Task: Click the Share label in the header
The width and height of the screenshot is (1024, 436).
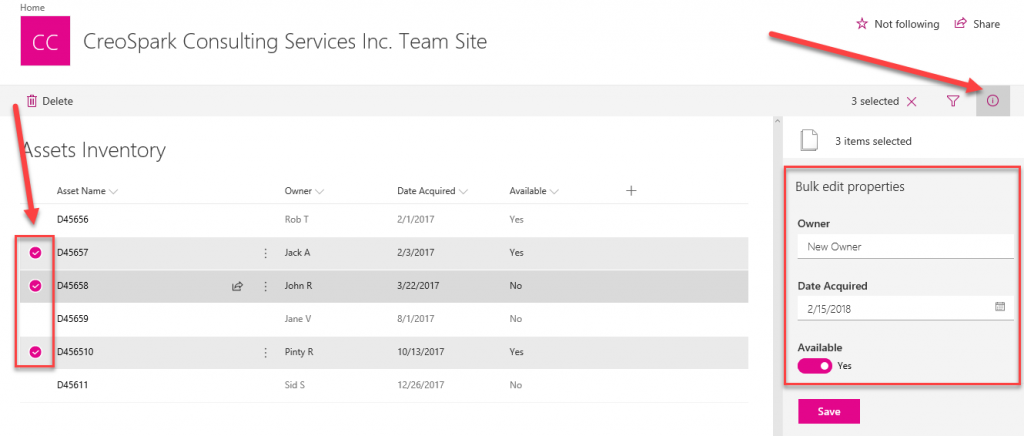Action: pos(986,24)
